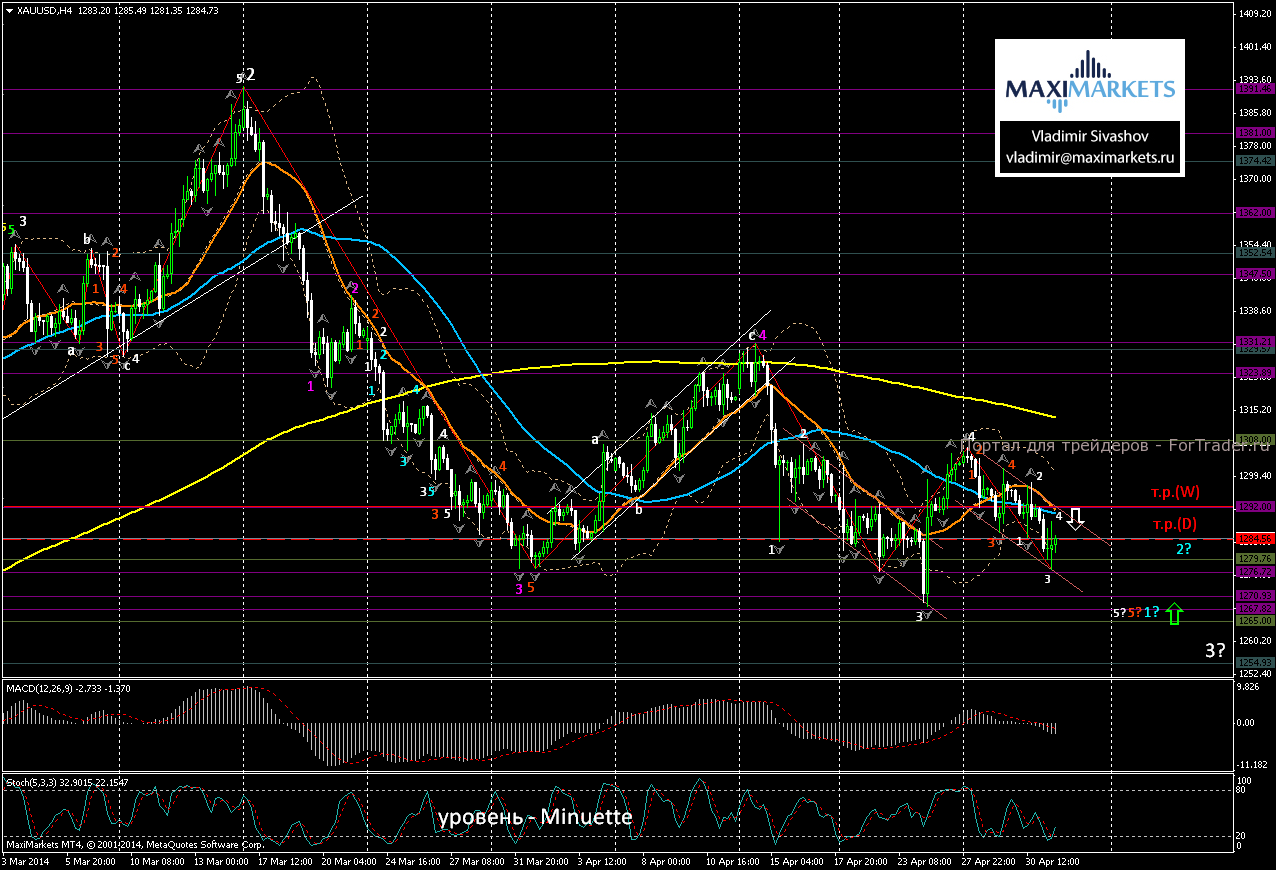Image resolution: width=1276 pixels, height=870 pixels.
Task: Click the MACD(12,26,9) indicator label
Action: tap(58, 689)
